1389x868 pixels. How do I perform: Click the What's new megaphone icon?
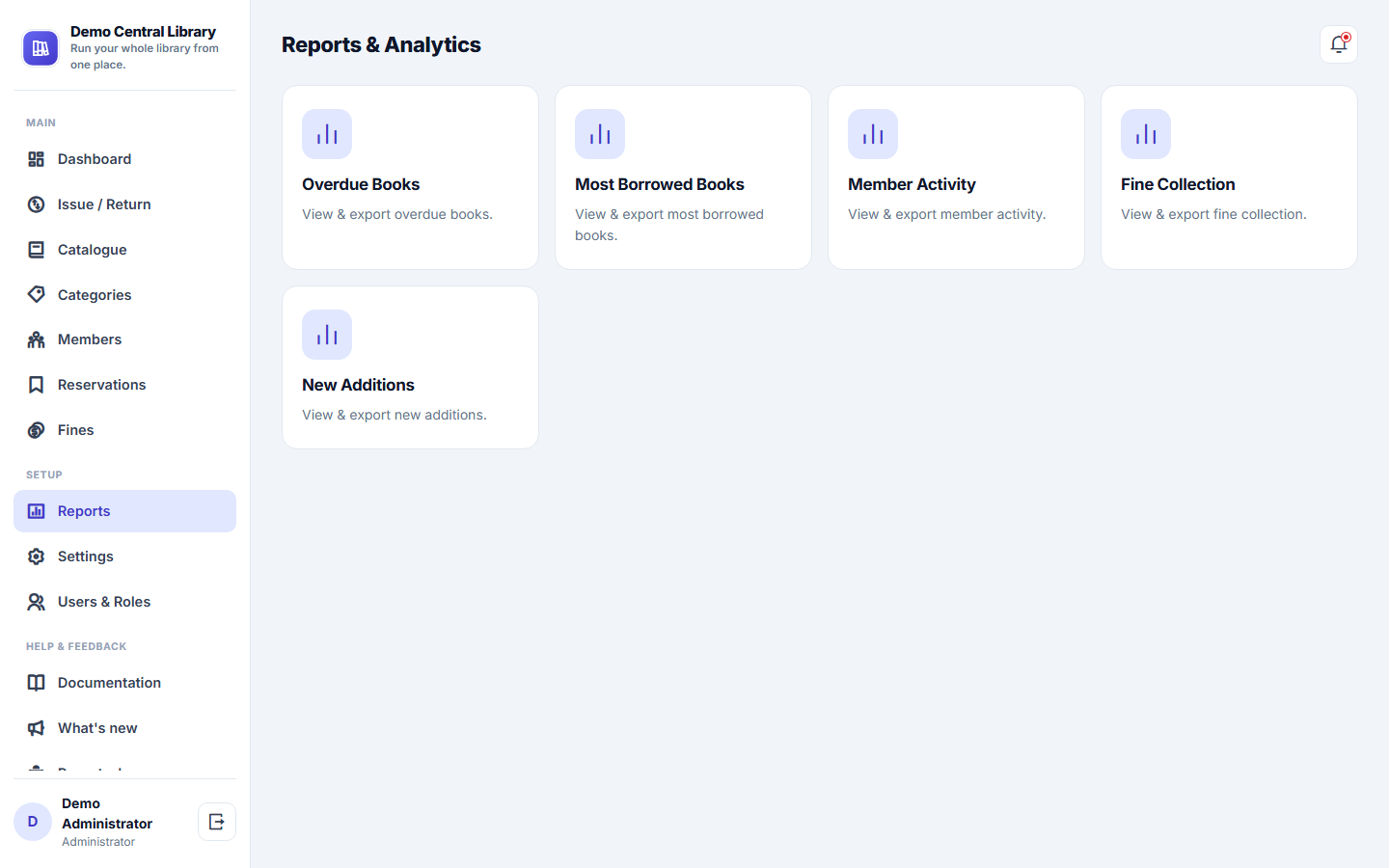click(36, 728)
